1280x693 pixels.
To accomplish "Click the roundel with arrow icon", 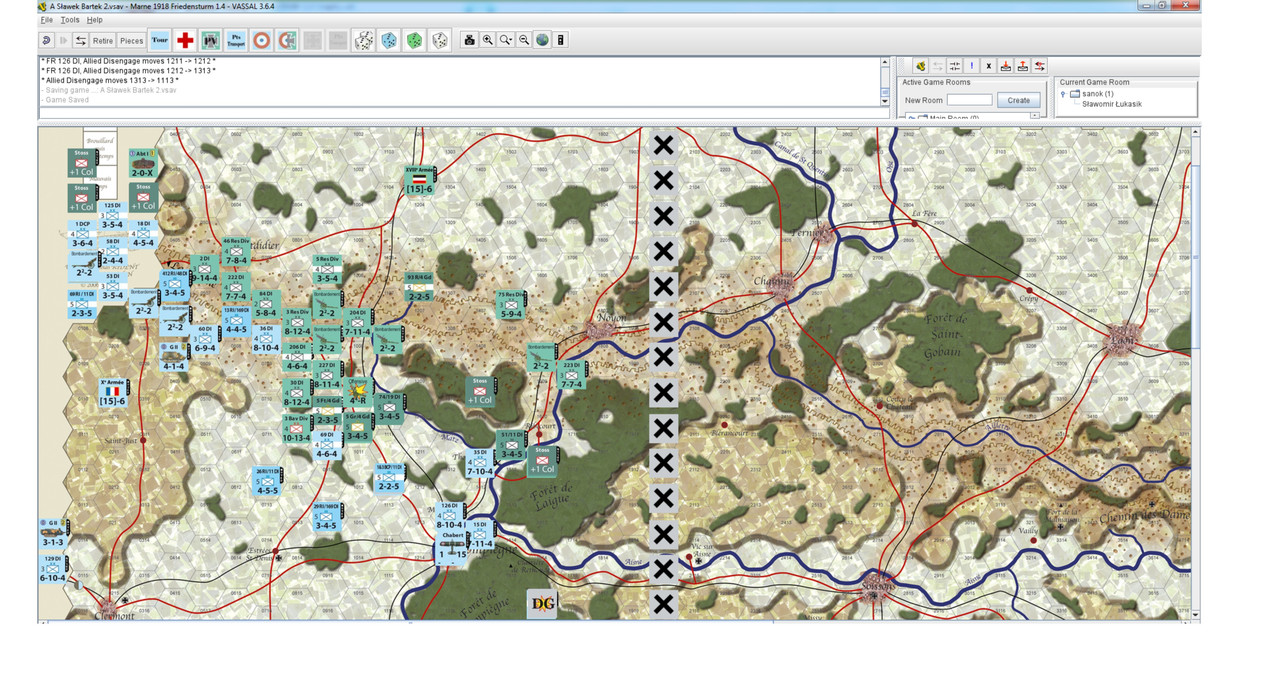I will [x=286, y=40].
